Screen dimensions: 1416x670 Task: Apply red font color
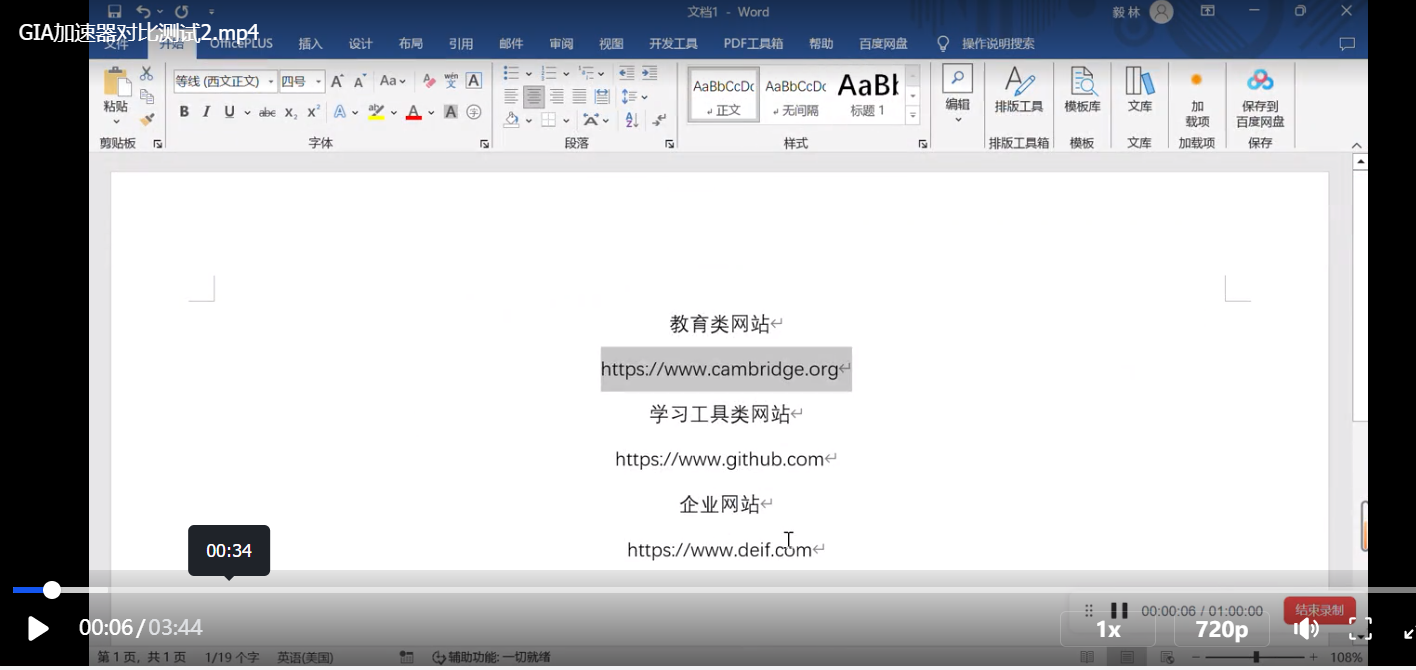[x=414, y=112]
